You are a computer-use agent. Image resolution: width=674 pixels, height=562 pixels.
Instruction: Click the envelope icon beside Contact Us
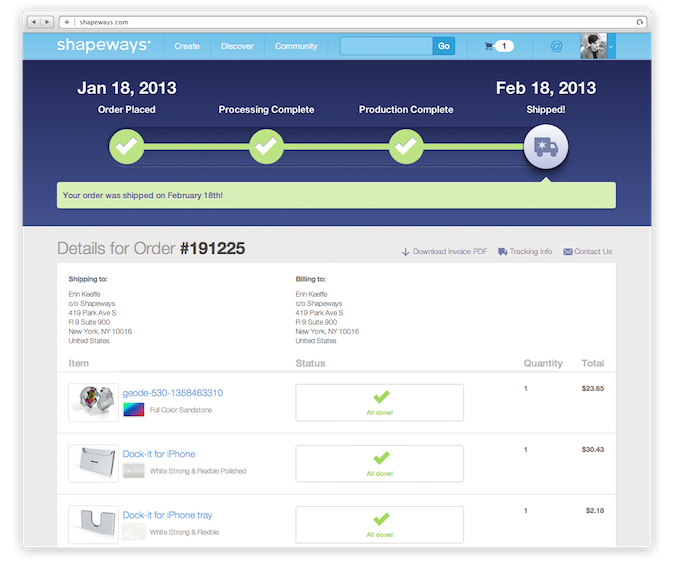(x=568, y=252)
